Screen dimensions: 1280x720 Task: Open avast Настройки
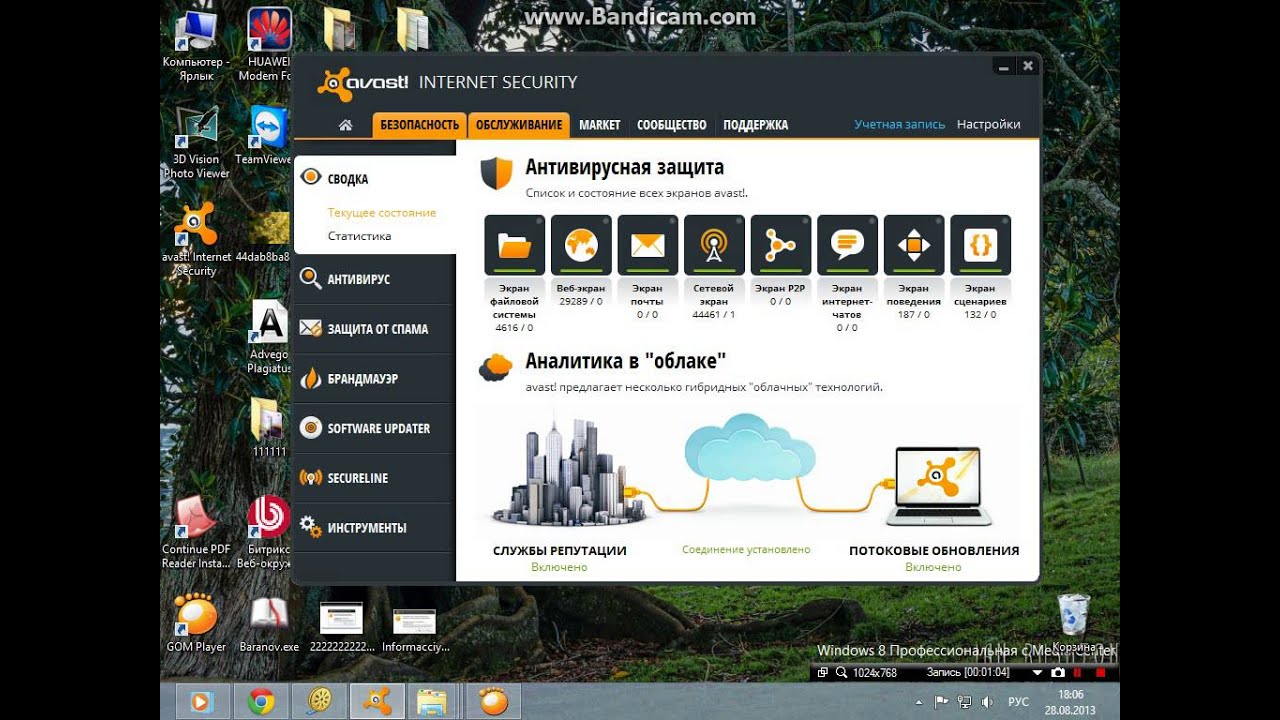tap(988, 125)
